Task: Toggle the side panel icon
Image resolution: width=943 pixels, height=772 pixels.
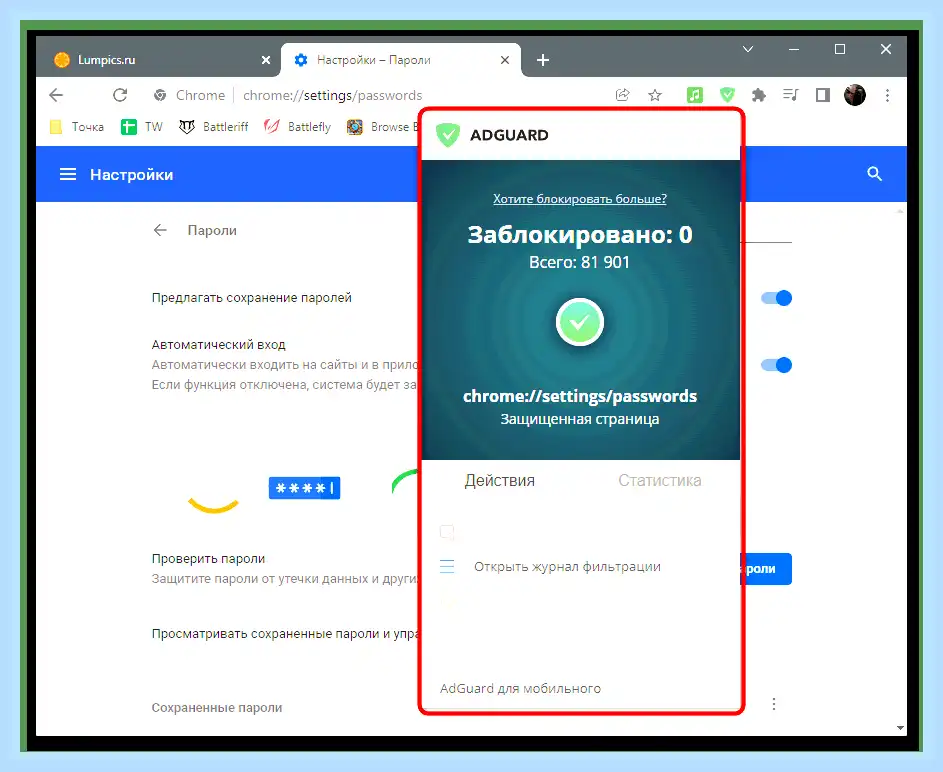Action: (823, 95)
